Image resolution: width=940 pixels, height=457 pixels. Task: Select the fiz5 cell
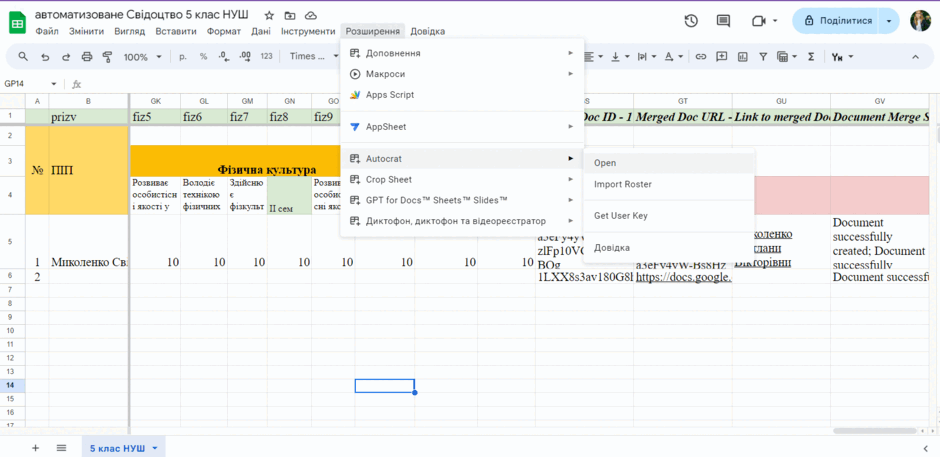pos(155,117)
